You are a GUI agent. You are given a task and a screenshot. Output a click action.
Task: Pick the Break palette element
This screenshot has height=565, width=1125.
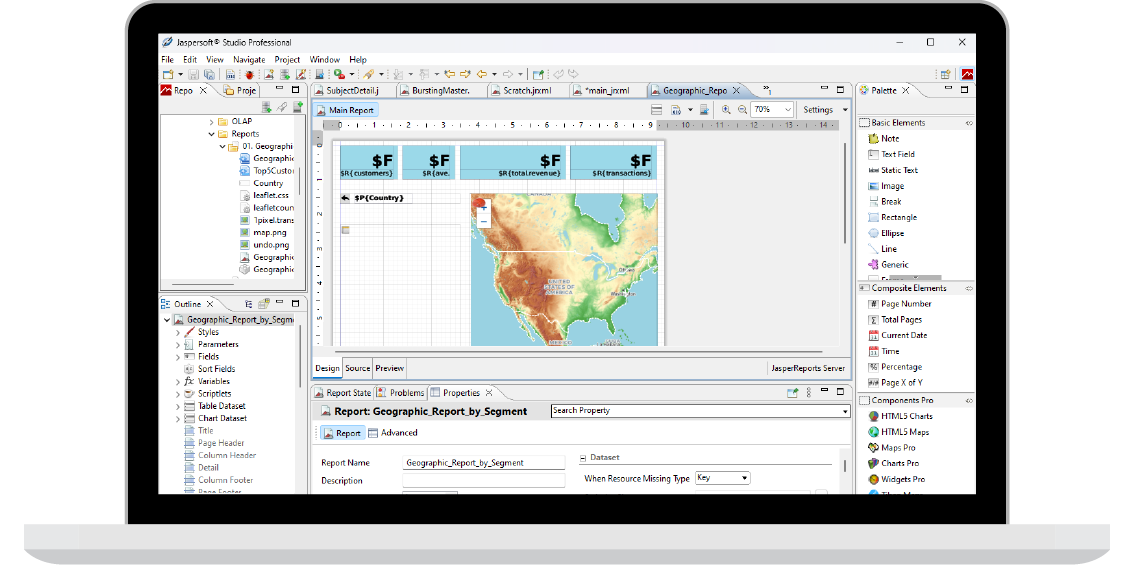(885, 202)
